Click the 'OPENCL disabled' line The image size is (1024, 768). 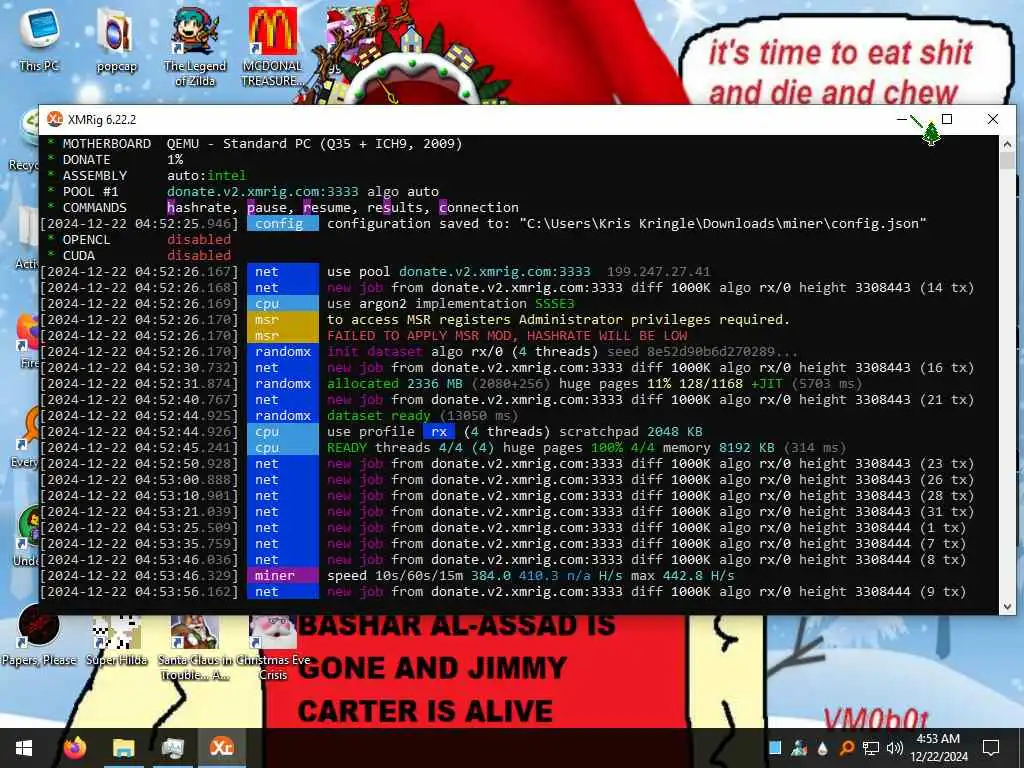point(139,240)
